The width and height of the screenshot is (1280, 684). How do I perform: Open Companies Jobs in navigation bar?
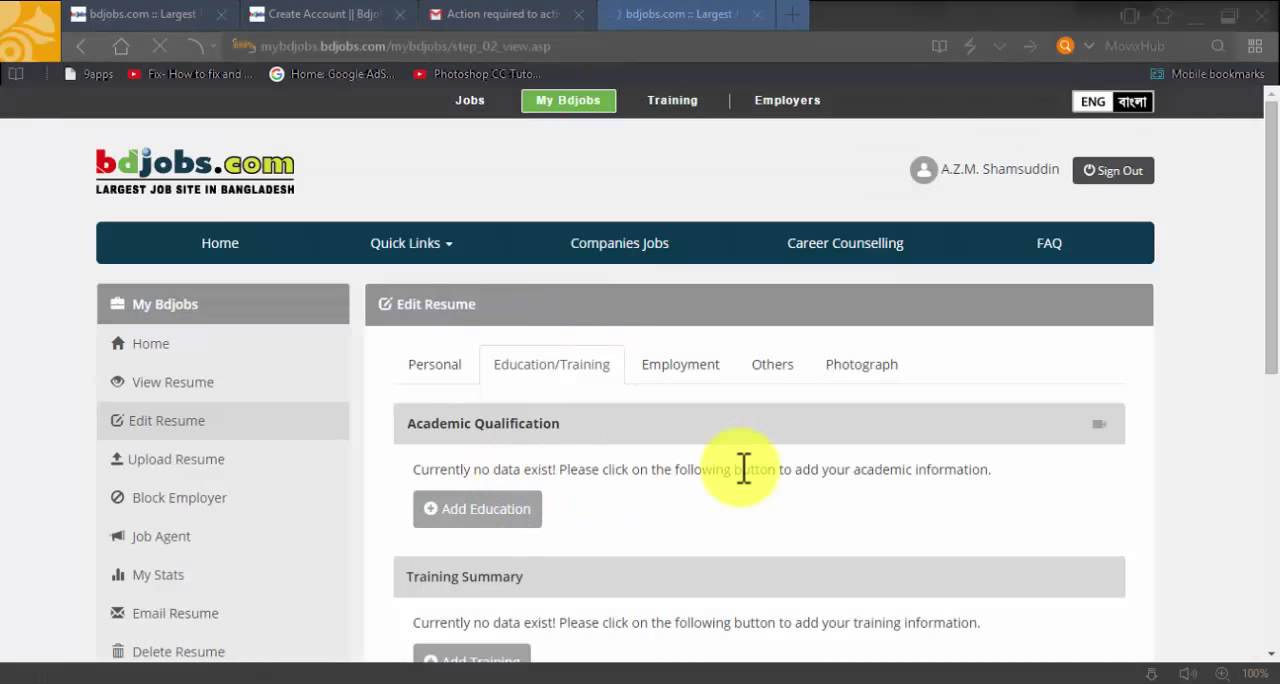(620, 243)
